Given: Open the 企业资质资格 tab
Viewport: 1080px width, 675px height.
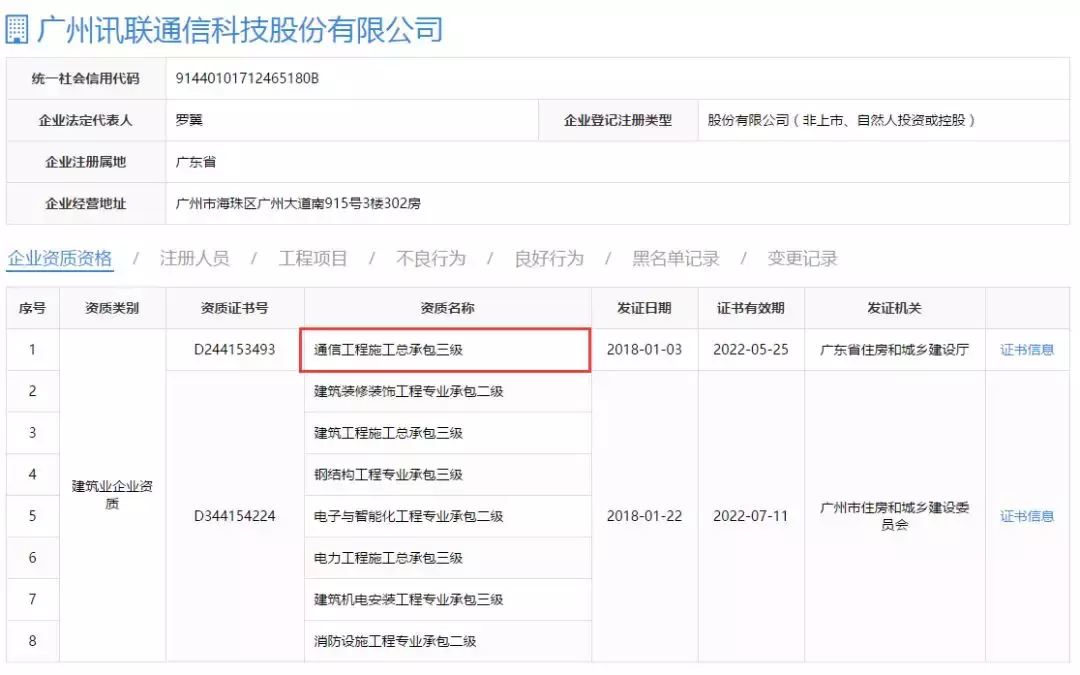Looking at the screenshot, I should click(x=60, y=259).
